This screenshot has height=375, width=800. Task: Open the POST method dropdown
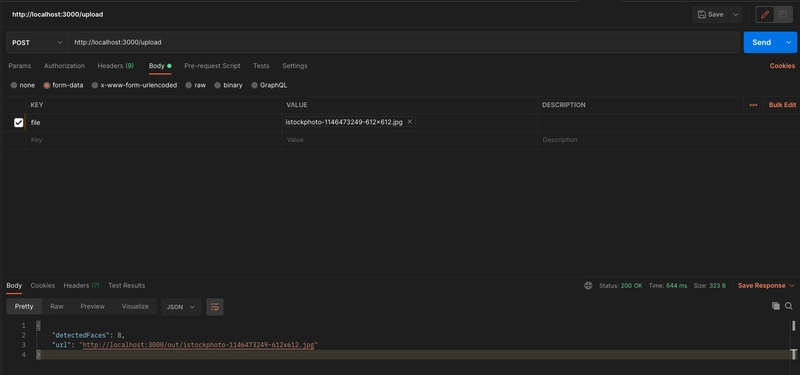pos(37,42)
